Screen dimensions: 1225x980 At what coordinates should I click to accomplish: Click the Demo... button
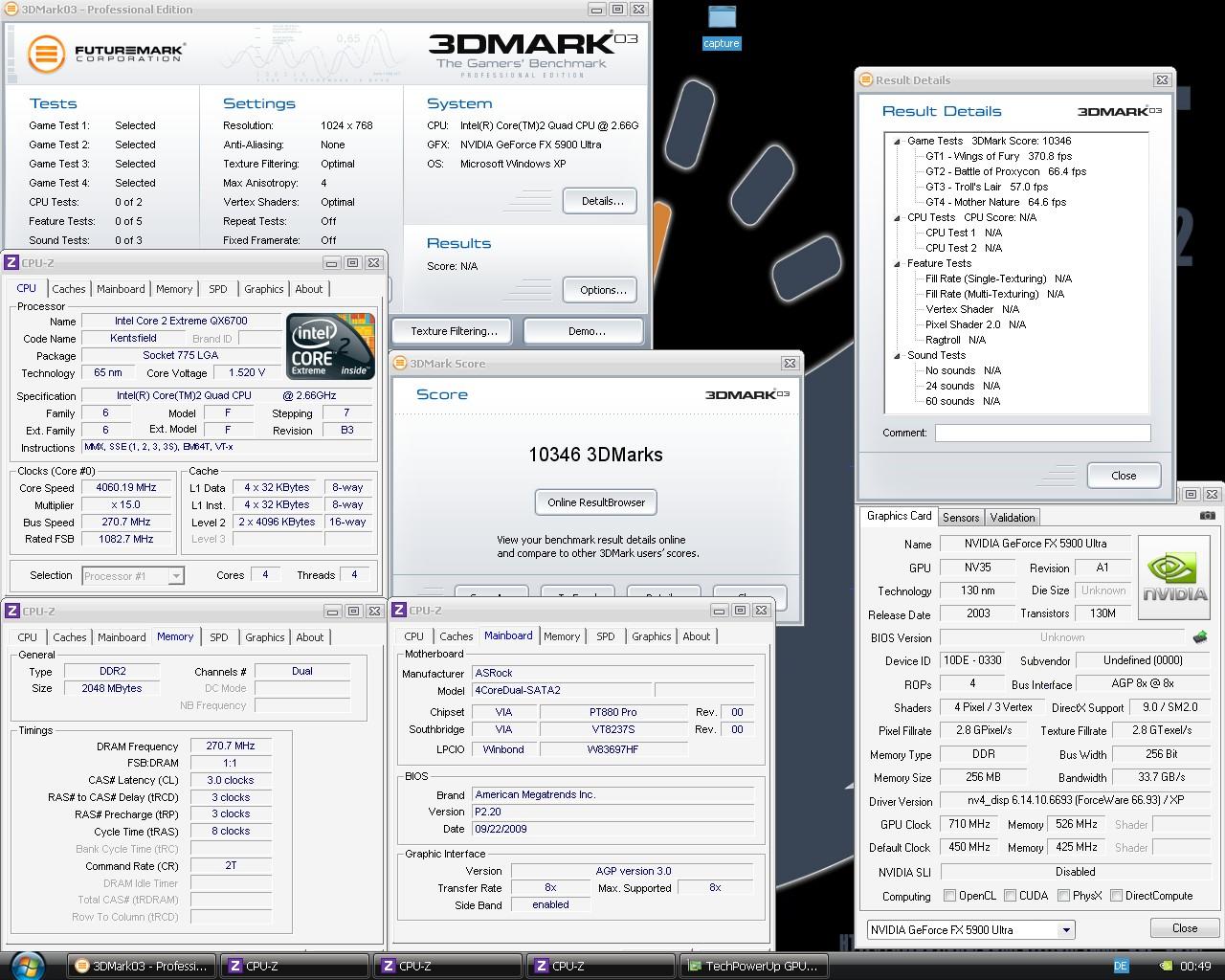[586, 331]
